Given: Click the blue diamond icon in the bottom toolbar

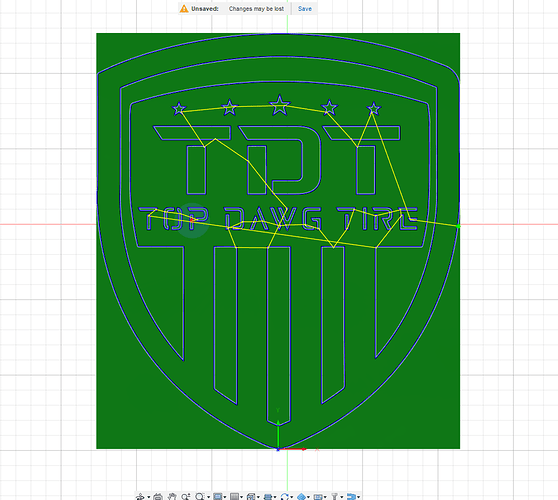Looking at the screenshot, I should point(302,497).
